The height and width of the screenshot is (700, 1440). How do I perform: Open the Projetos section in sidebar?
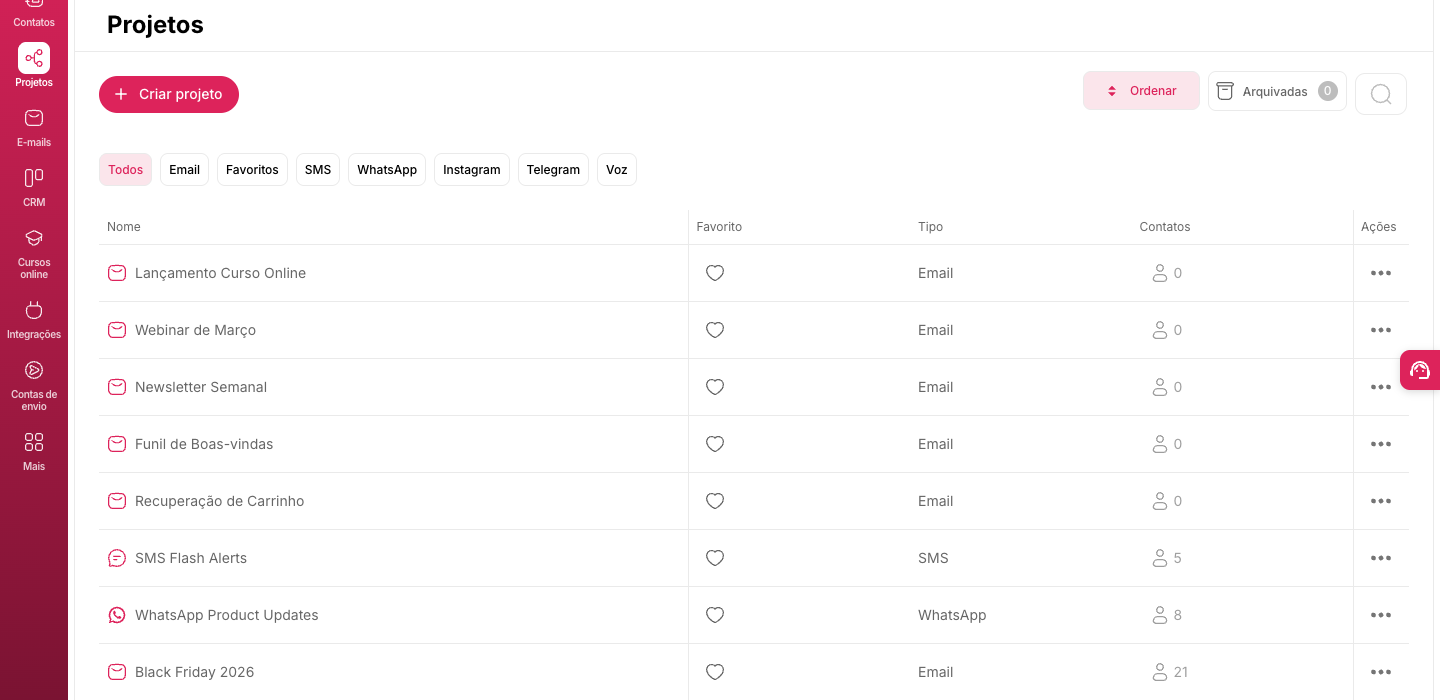[34, 66]
